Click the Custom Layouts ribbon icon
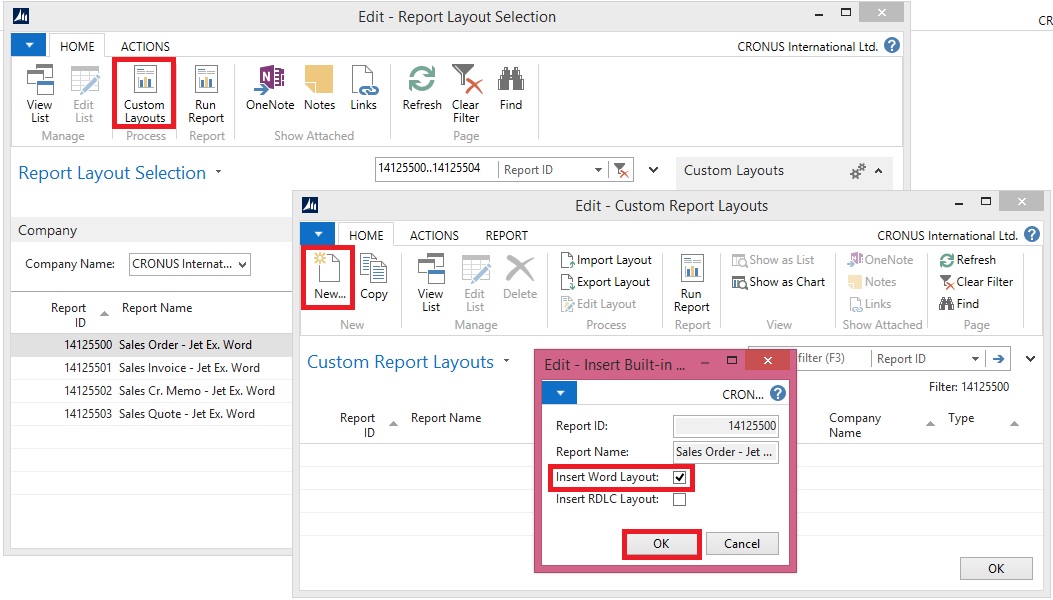1053x600 pixels. pyautogui.click(x=145, y=94)
